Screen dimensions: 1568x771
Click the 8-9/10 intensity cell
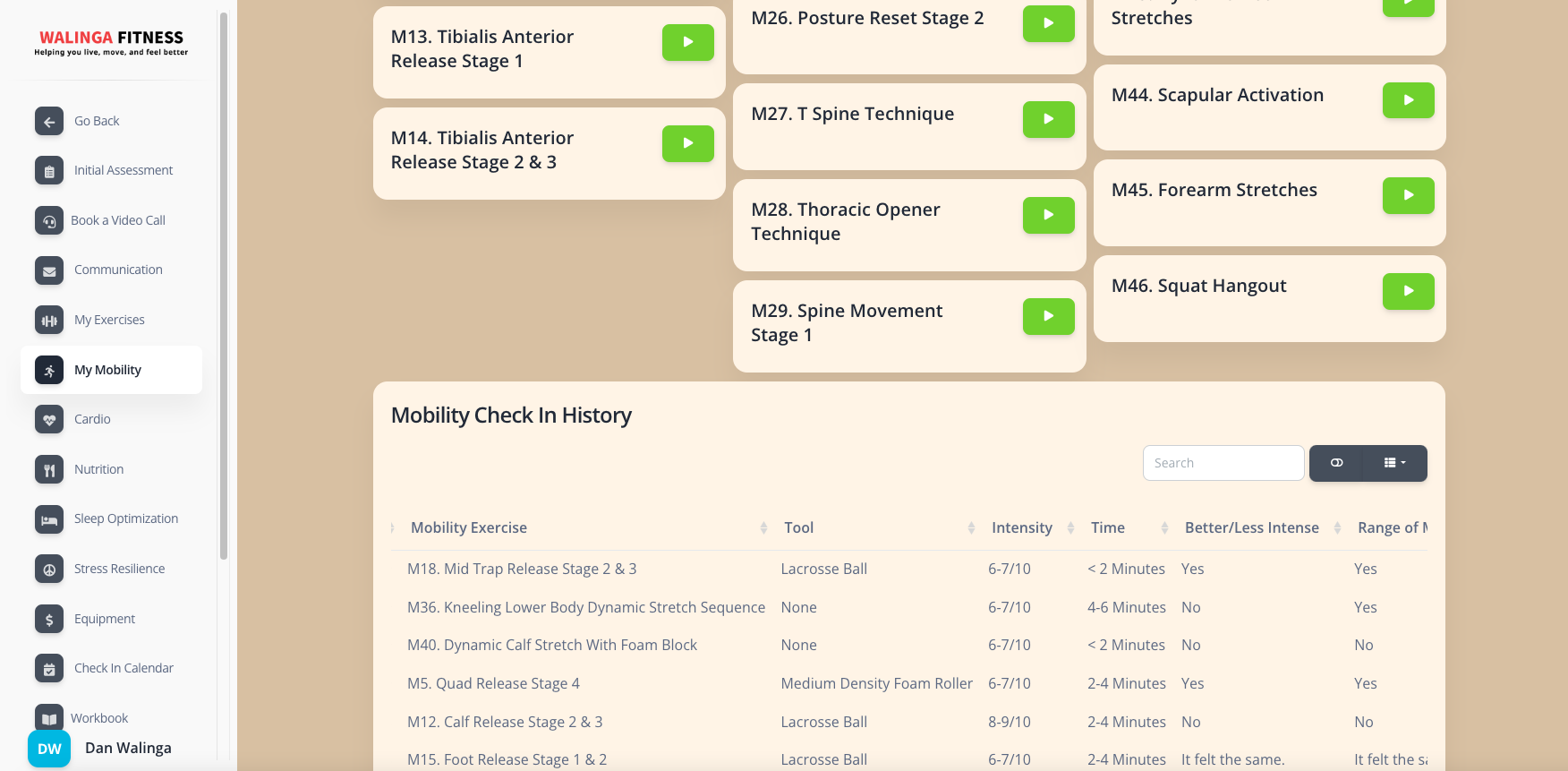1009,722
